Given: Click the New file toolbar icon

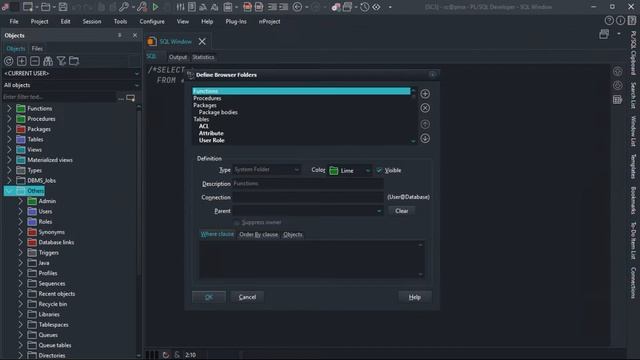Looking at the screenshot, I should pyautogui.click(x=28, y=7).
